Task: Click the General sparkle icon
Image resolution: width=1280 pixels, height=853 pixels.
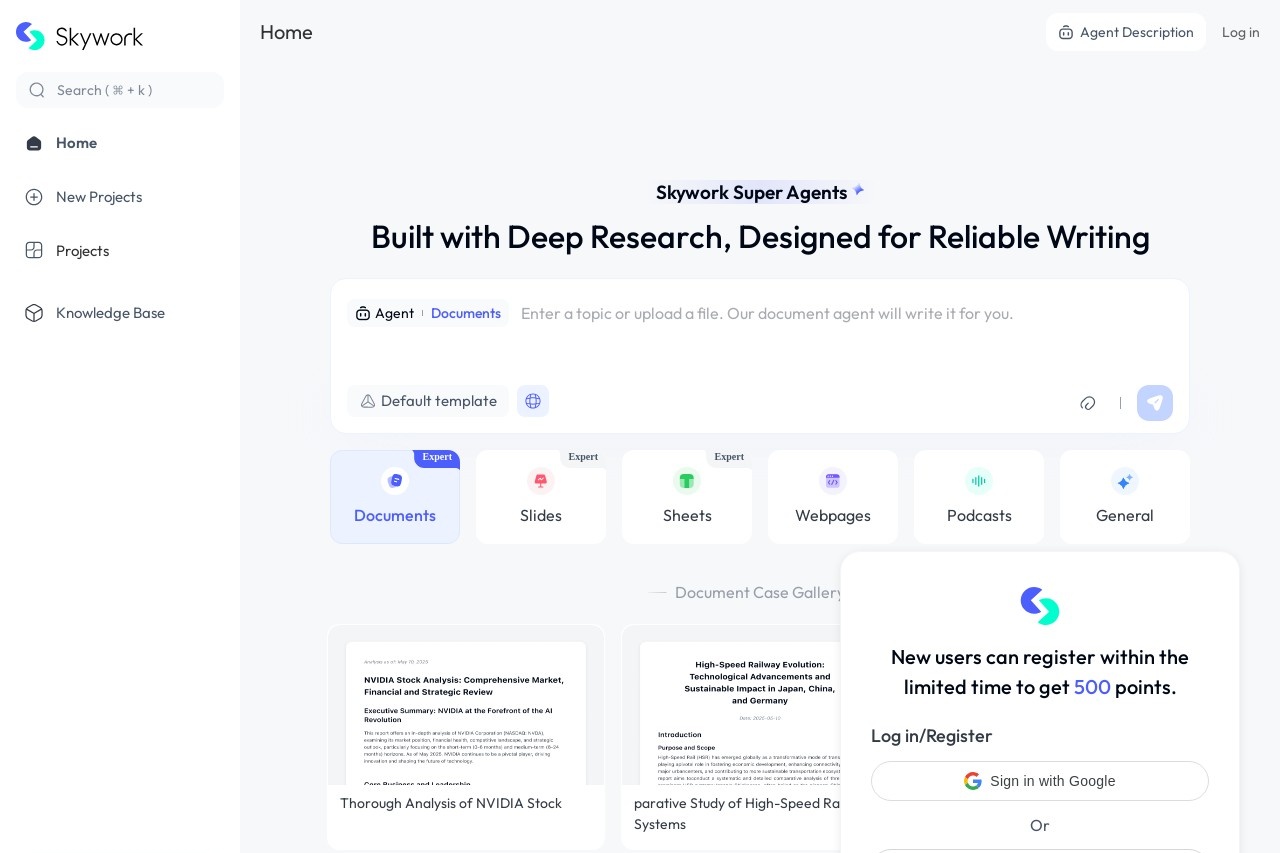Action: coord(1125,481)
